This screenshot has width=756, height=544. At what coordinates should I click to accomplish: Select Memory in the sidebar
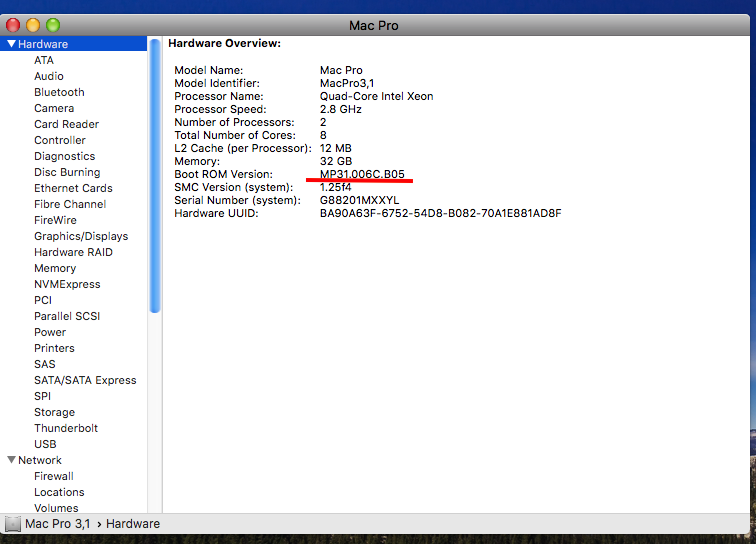[55, 268]
